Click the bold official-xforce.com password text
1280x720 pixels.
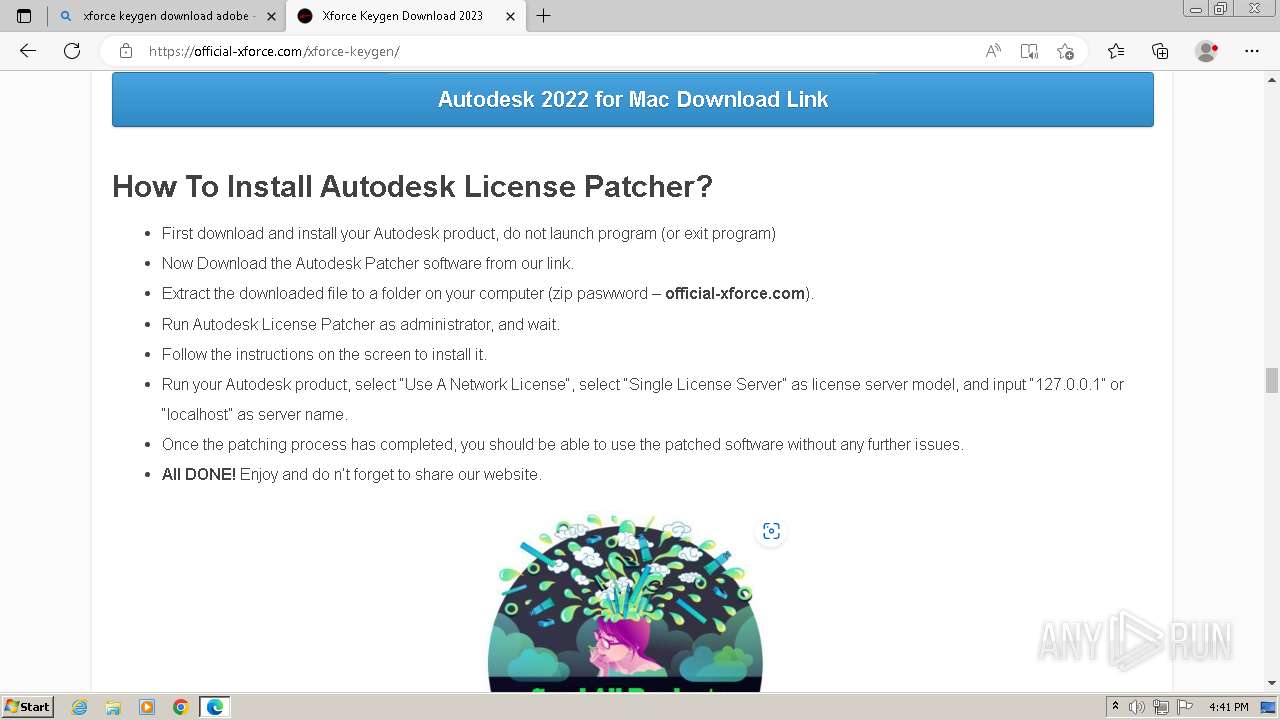(735, 294)
